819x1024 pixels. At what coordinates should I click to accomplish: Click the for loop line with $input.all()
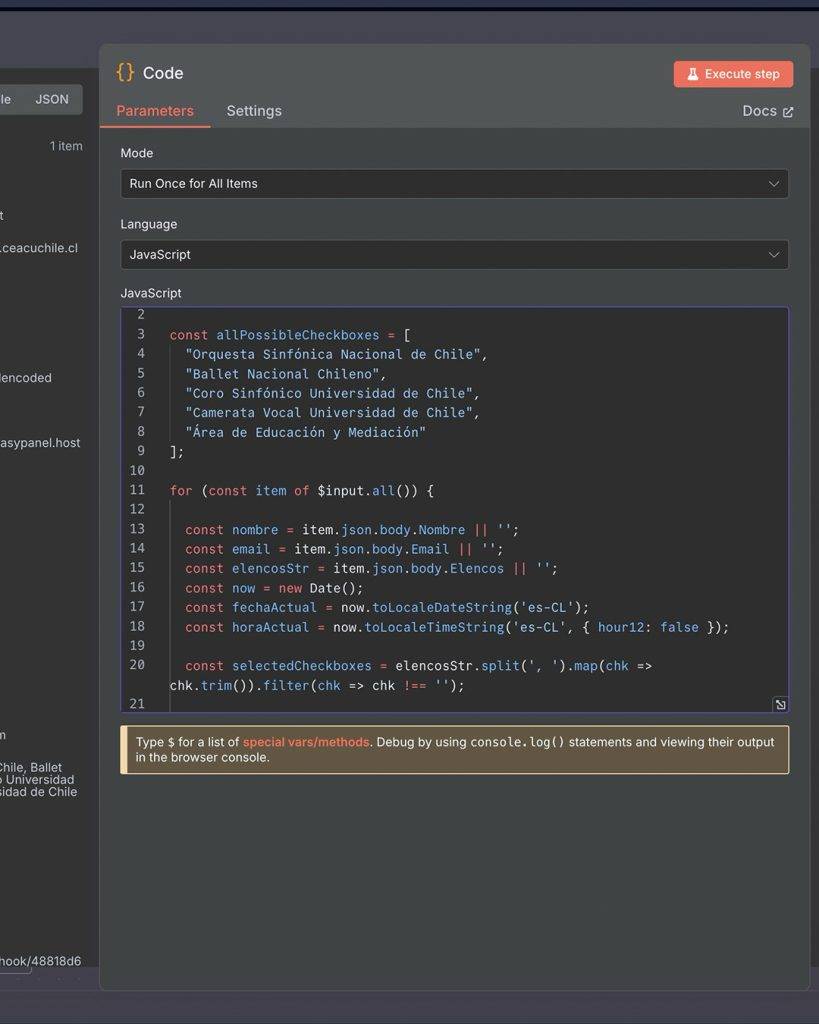[x=302, y=490]
